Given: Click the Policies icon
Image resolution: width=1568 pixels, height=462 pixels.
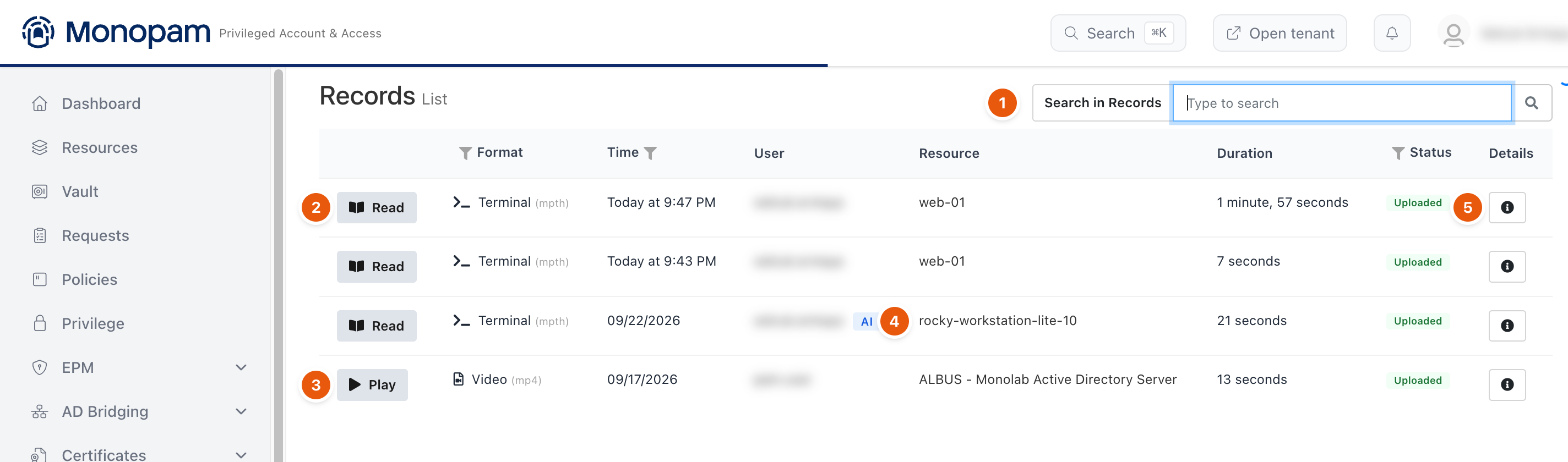Looking at the screenshot, I should pyautogui.click(x=40, y=280).
